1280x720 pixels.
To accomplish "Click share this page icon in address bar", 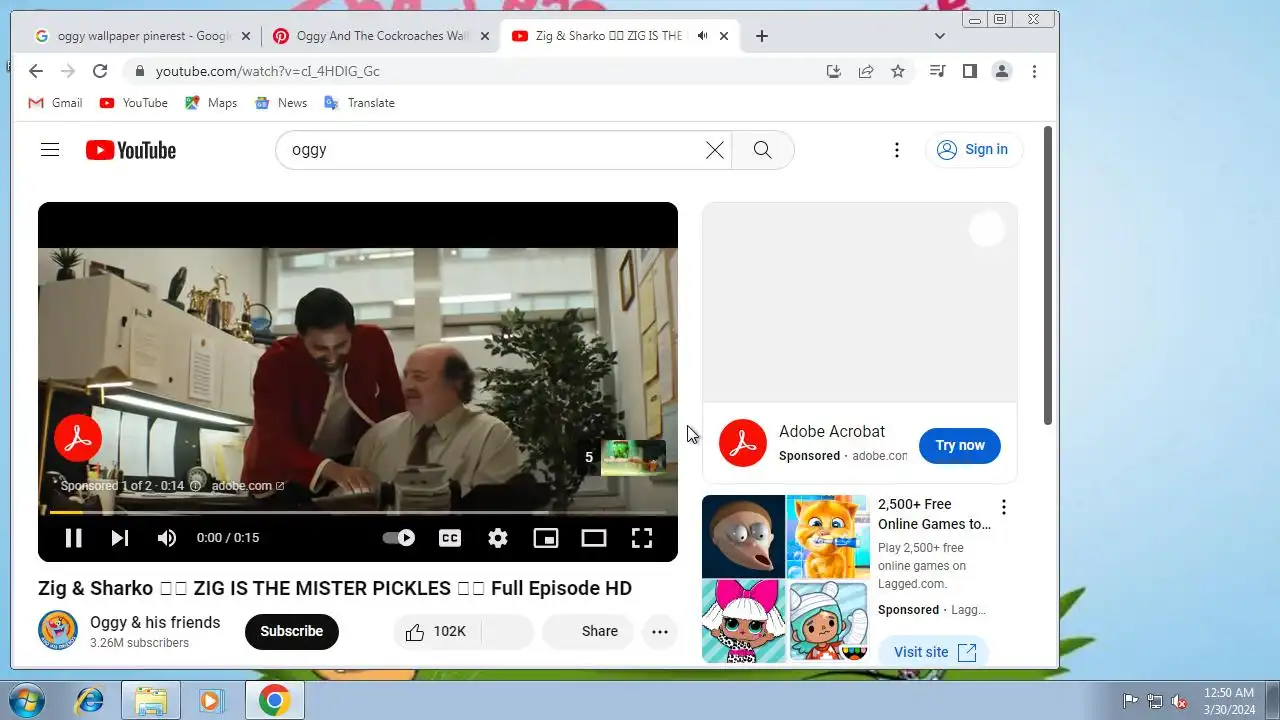I will (866, 71).
